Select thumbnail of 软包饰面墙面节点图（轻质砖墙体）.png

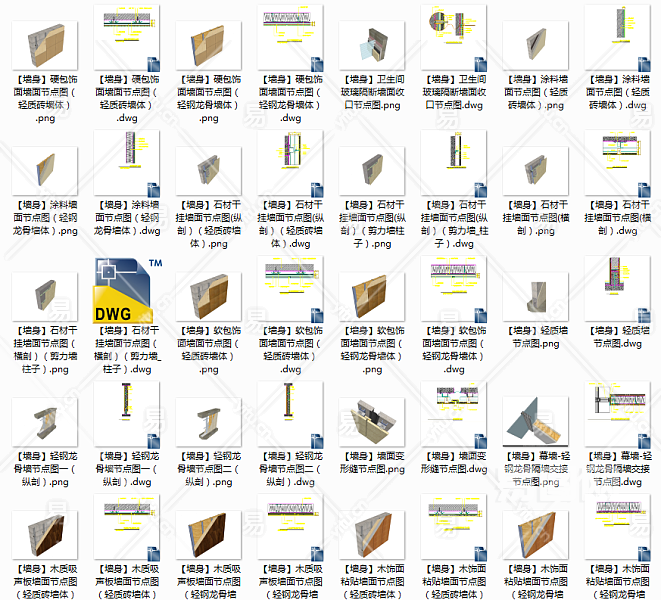(x=209, y=297)
